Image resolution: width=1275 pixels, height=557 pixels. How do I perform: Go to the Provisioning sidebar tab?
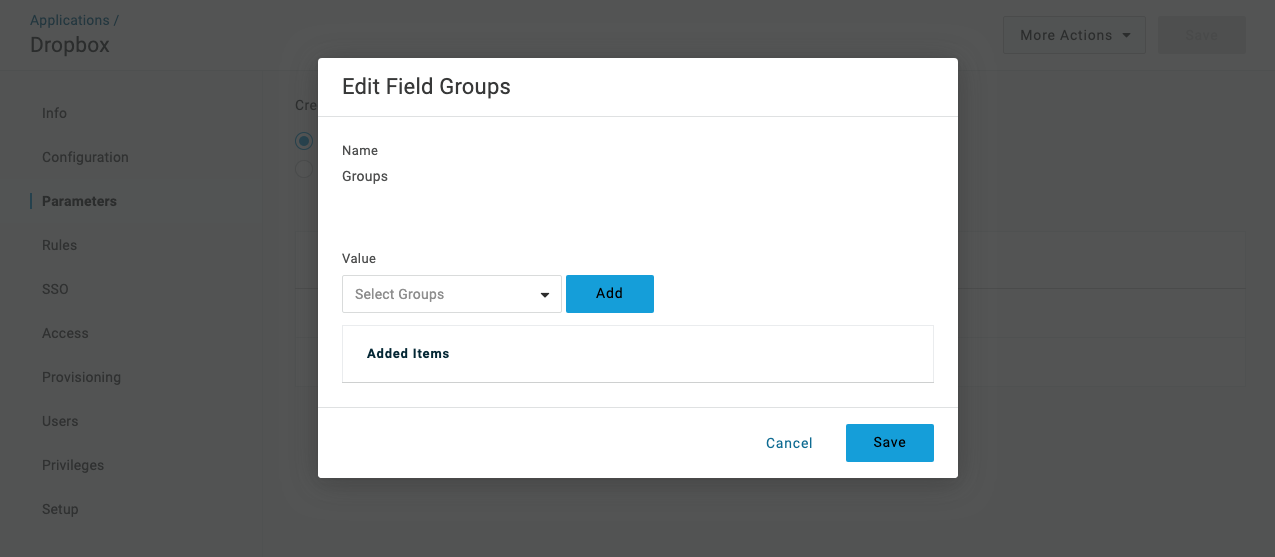tap(81, 377)
